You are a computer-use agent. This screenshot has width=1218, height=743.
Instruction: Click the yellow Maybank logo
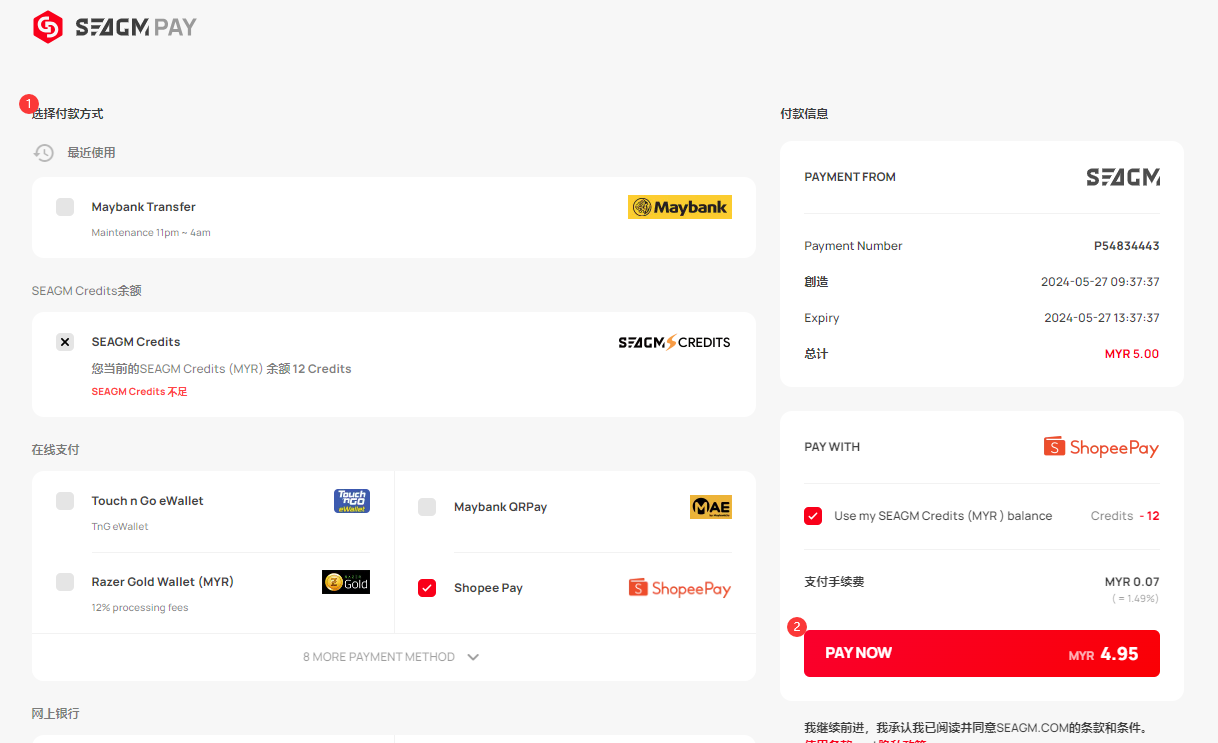pos(680,207)
